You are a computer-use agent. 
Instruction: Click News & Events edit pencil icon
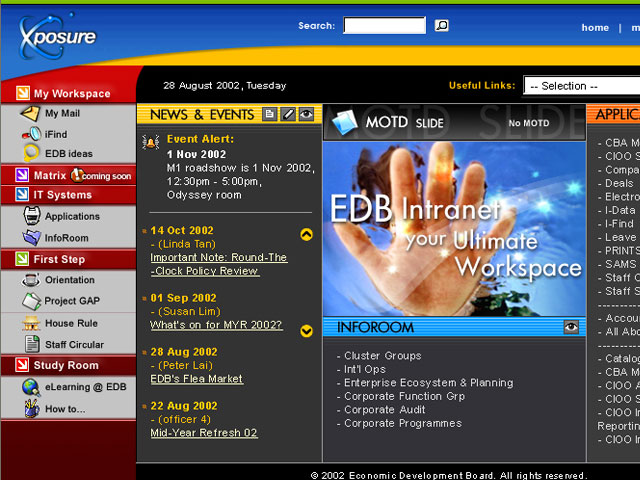[x=288, y=114]
